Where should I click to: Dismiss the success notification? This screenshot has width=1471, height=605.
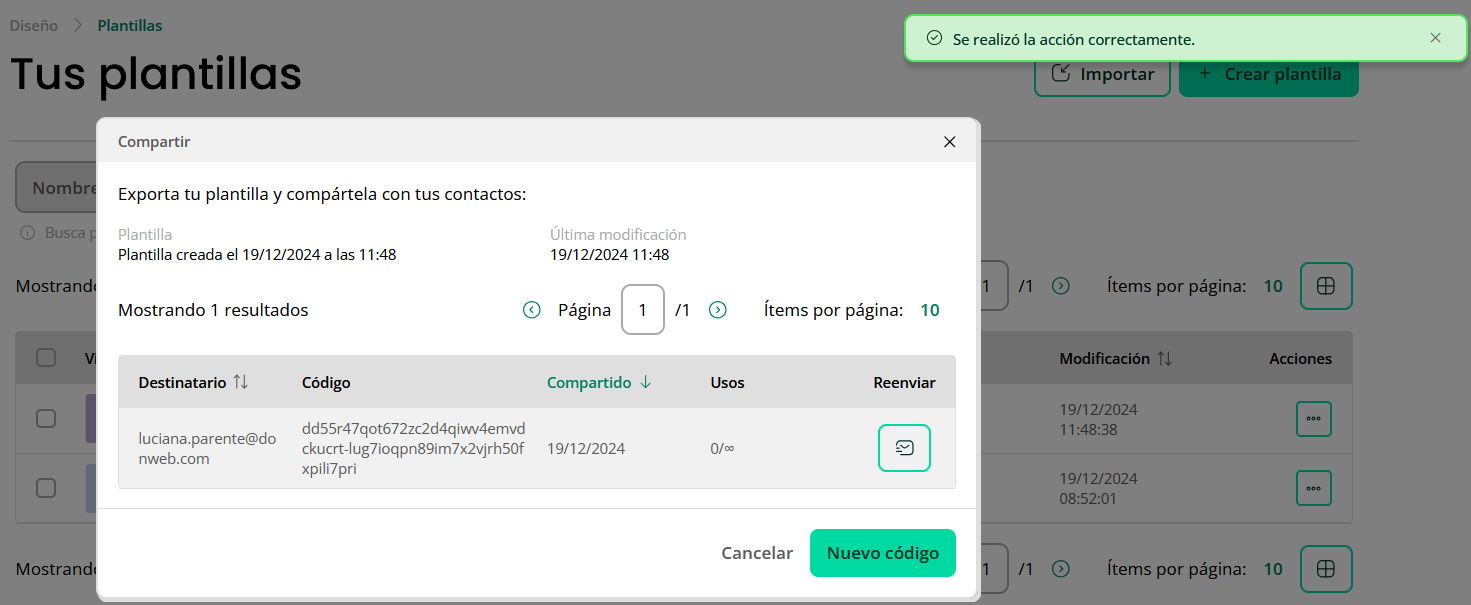point(1435,38)
